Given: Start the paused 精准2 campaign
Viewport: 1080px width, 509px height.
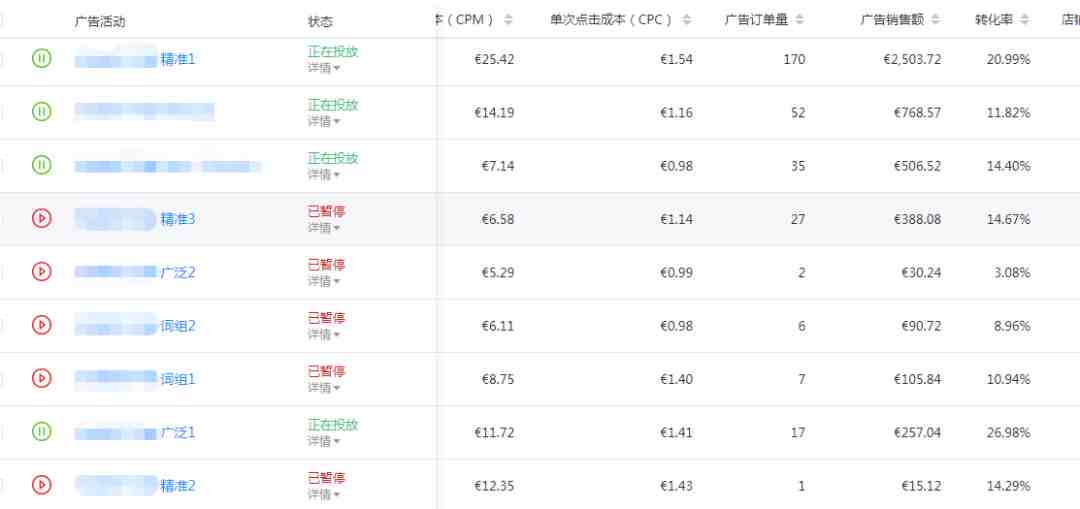Looking at the screenshot, I should (41, 484).
